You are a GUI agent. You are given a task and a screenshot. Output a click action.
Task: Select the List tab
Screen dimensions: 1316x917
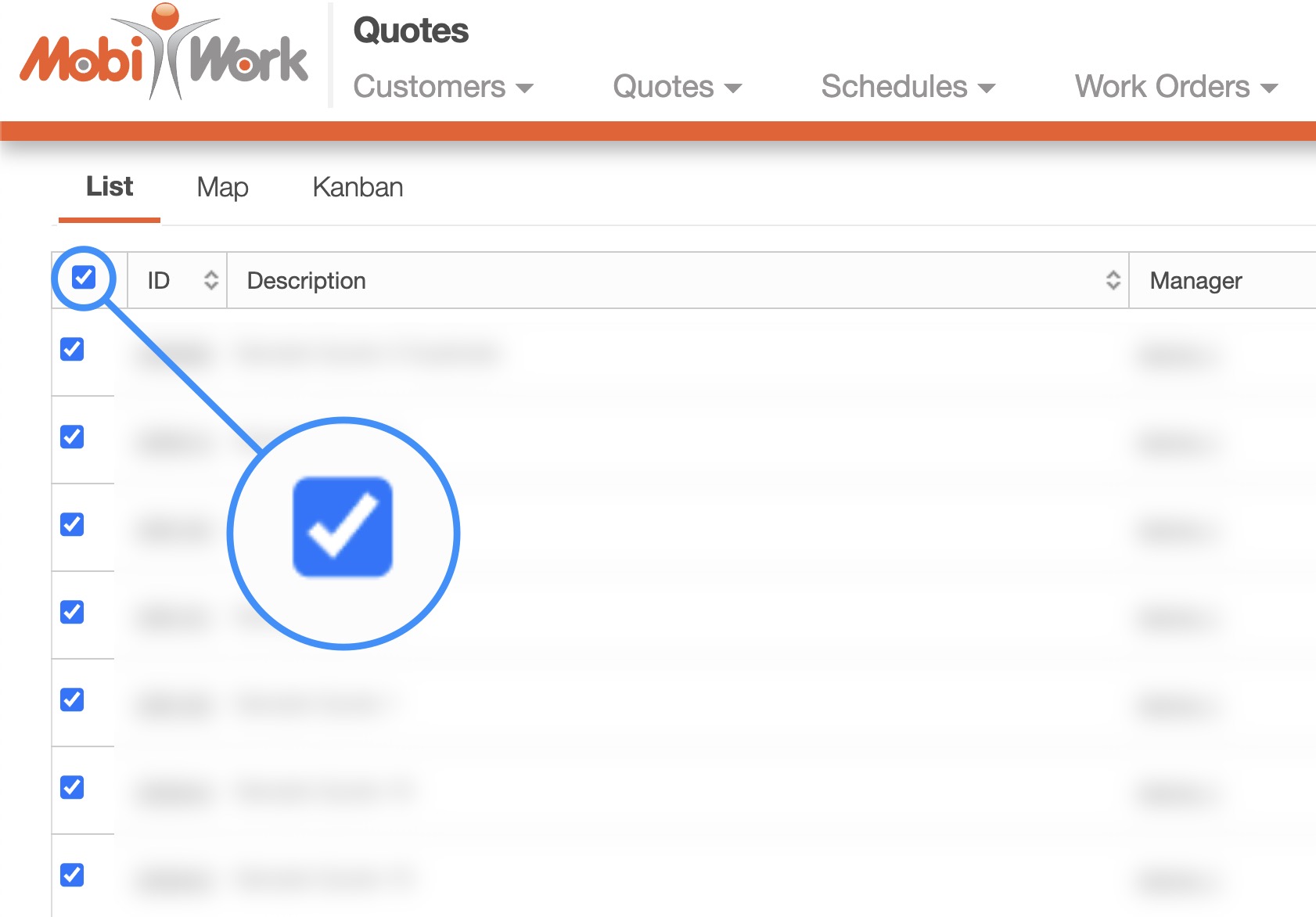pyautogui.click(x=110, y=188)
